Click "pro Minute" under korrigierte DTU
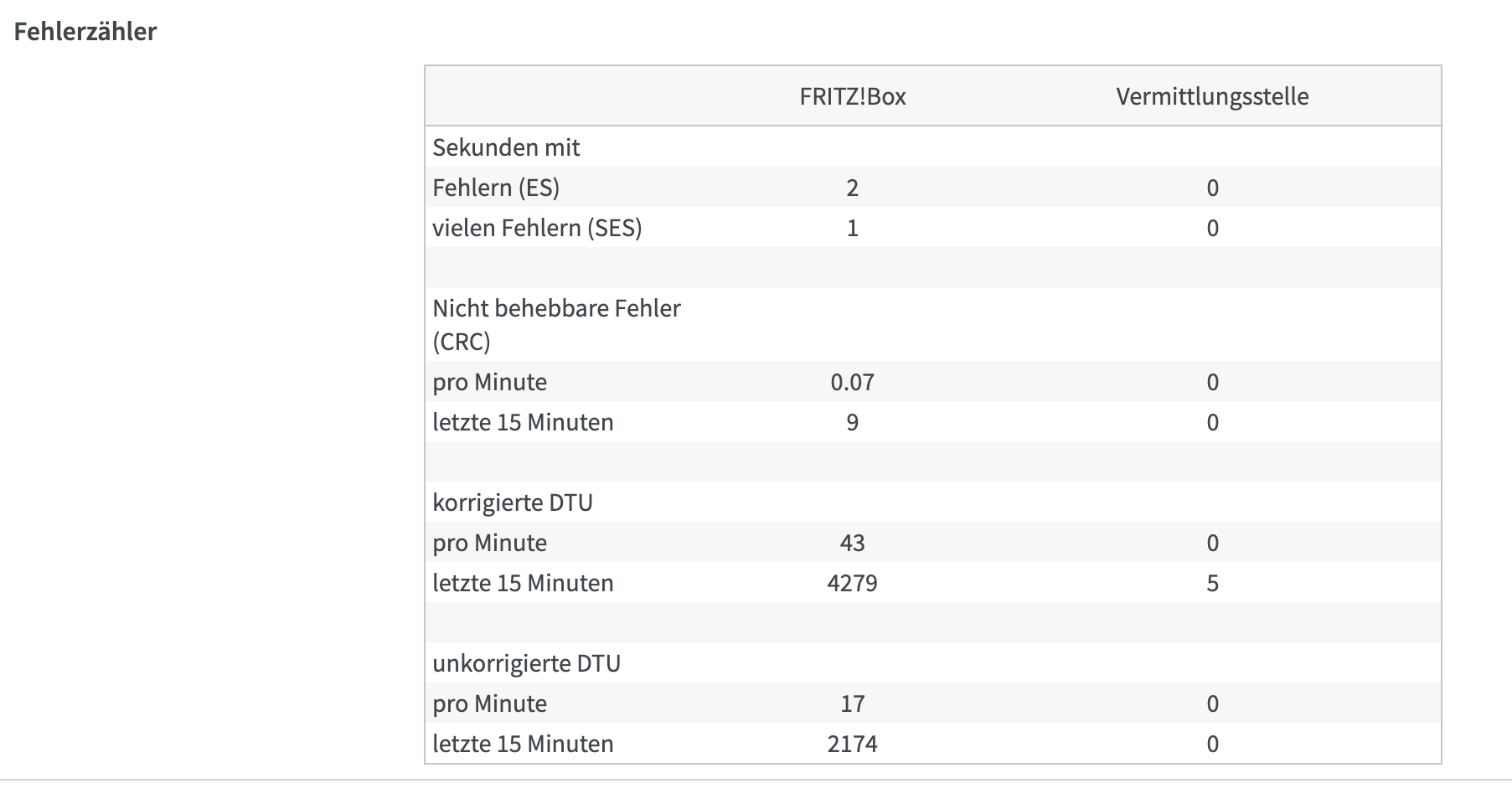Screen dimensions: 1512x804 (489, 543)
